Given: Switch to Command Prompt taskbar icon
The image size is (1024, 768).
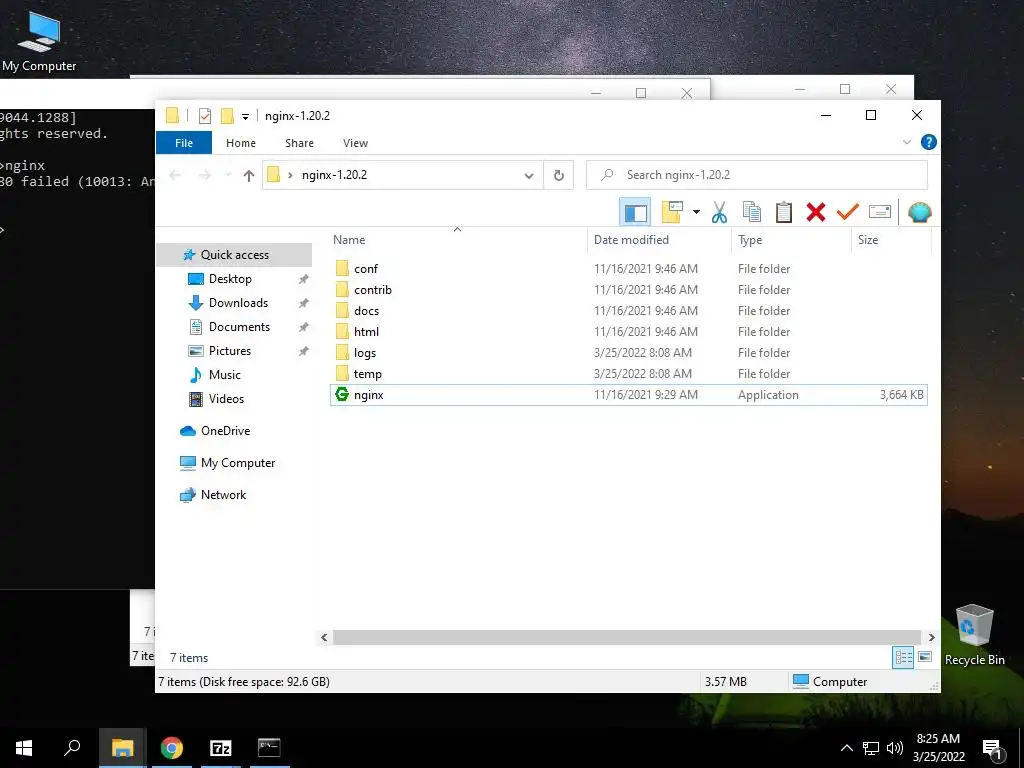Looking at the screenshot, I should pos(269,748).
